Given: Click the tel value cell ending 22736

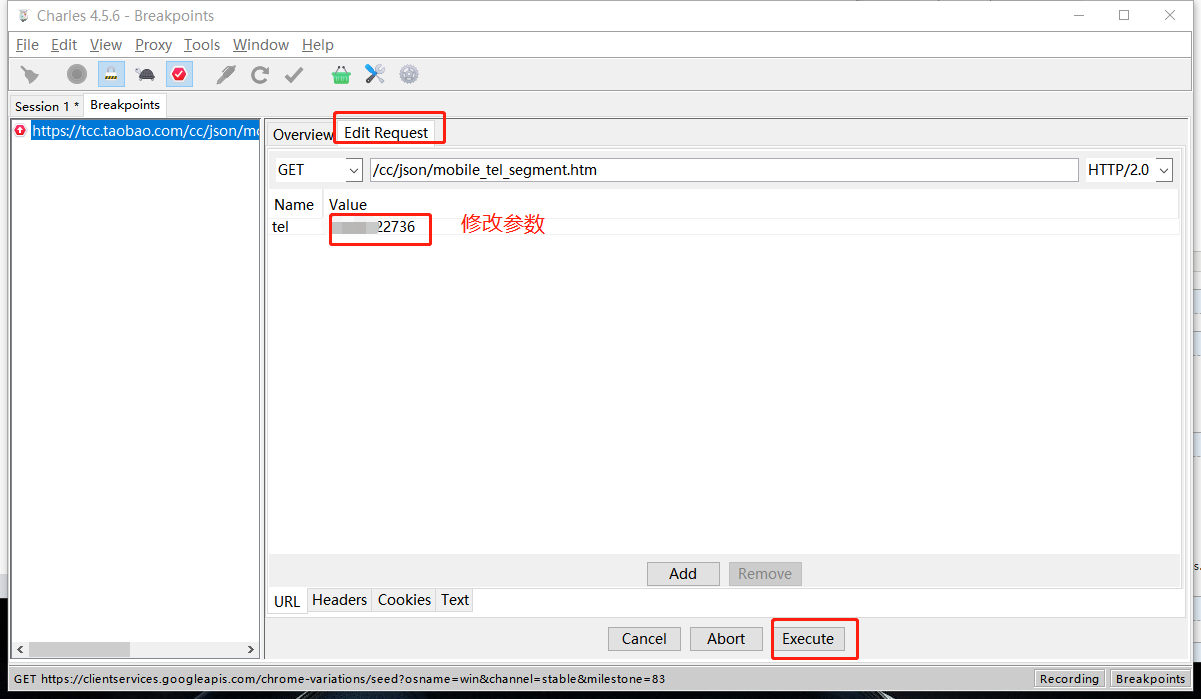Looking at the screenshot, I should (x=752, y=227).
